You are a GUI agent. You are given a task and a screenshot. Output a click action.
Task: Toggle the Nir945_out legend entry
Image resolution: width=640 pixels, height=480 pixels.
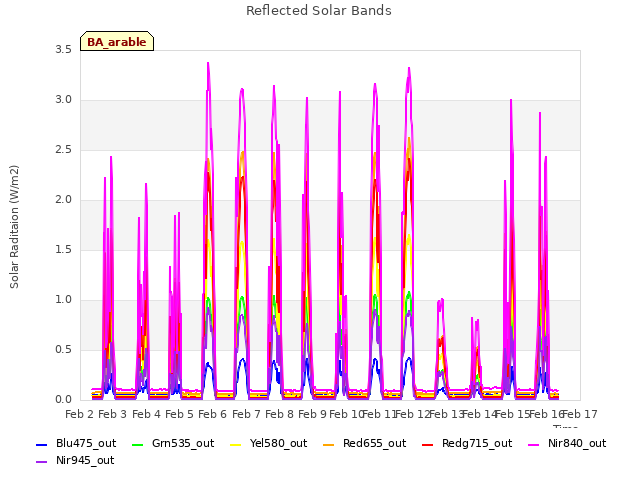point(75,461)
